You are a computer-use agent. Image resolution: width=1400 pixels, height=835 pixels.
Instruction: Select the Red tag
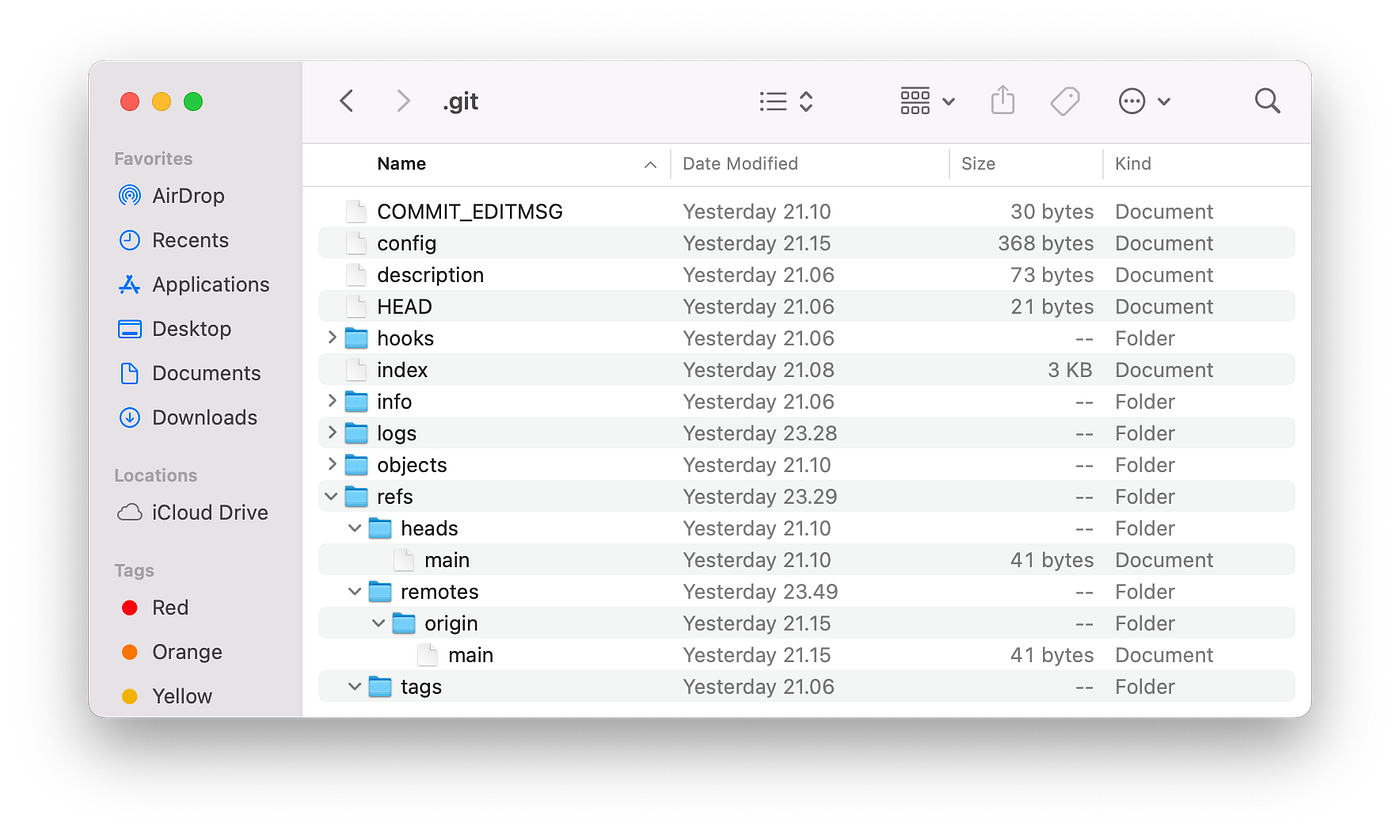pos(155,608)
